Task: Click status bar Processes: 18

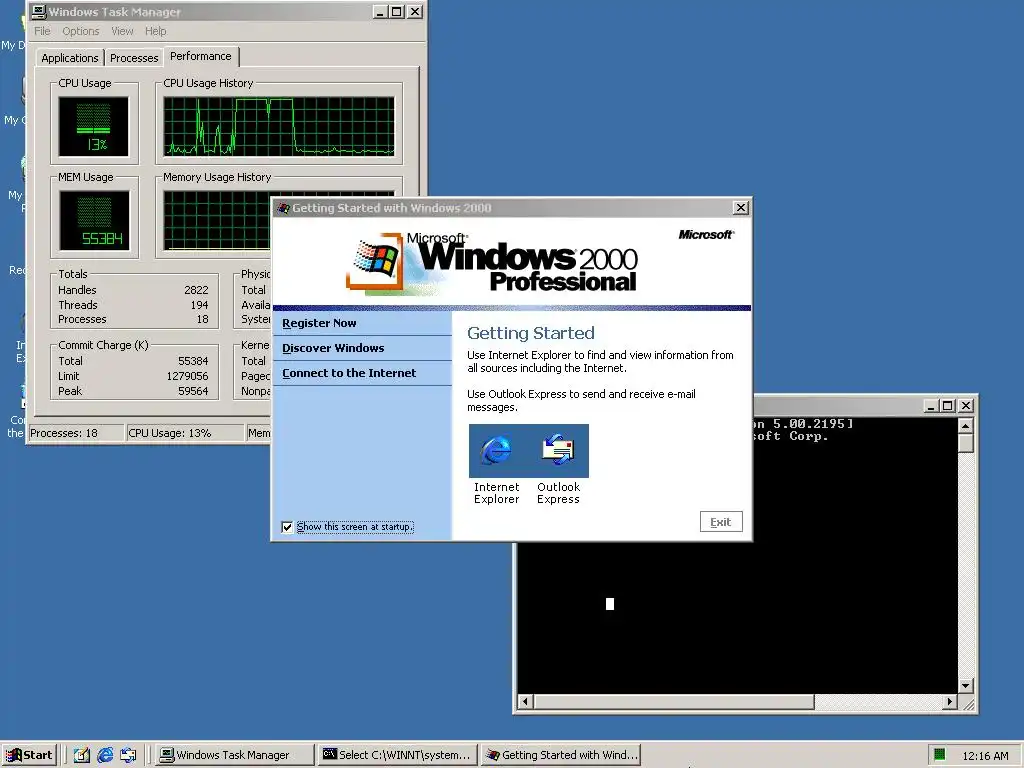Action: 76,433
